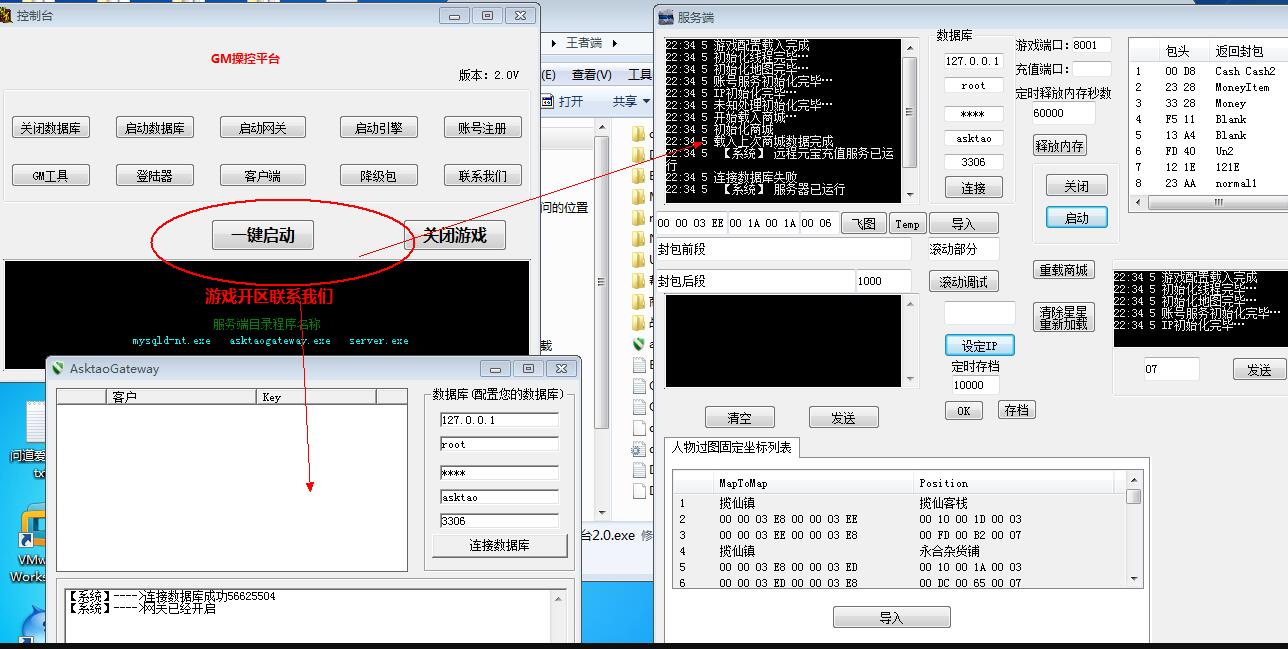The height and width of the screenshot is (649, 1288).
Task: Click the 客户 column header in AsktaoGateway
Action: click(180, 397)
